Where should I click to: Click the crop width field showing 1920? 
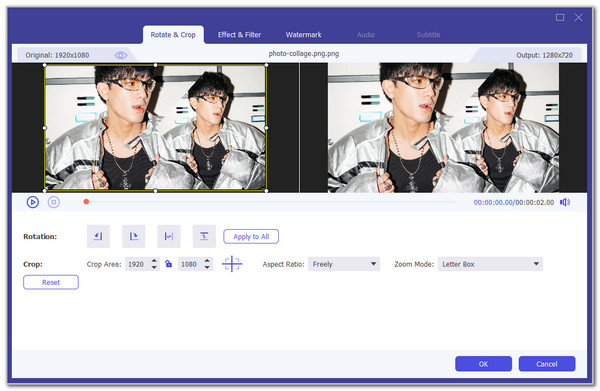[137, 264]
